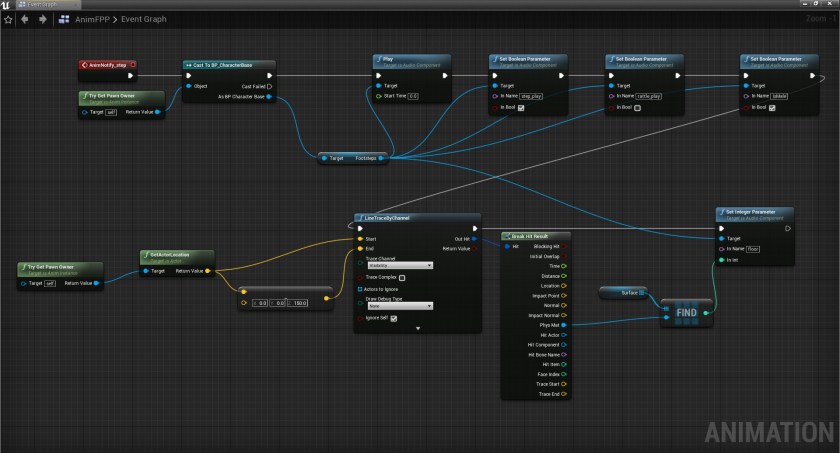Viewport: 840px width, 453px height.
Task: Go back with the left arrow icon
Action: tap(25, 18)
